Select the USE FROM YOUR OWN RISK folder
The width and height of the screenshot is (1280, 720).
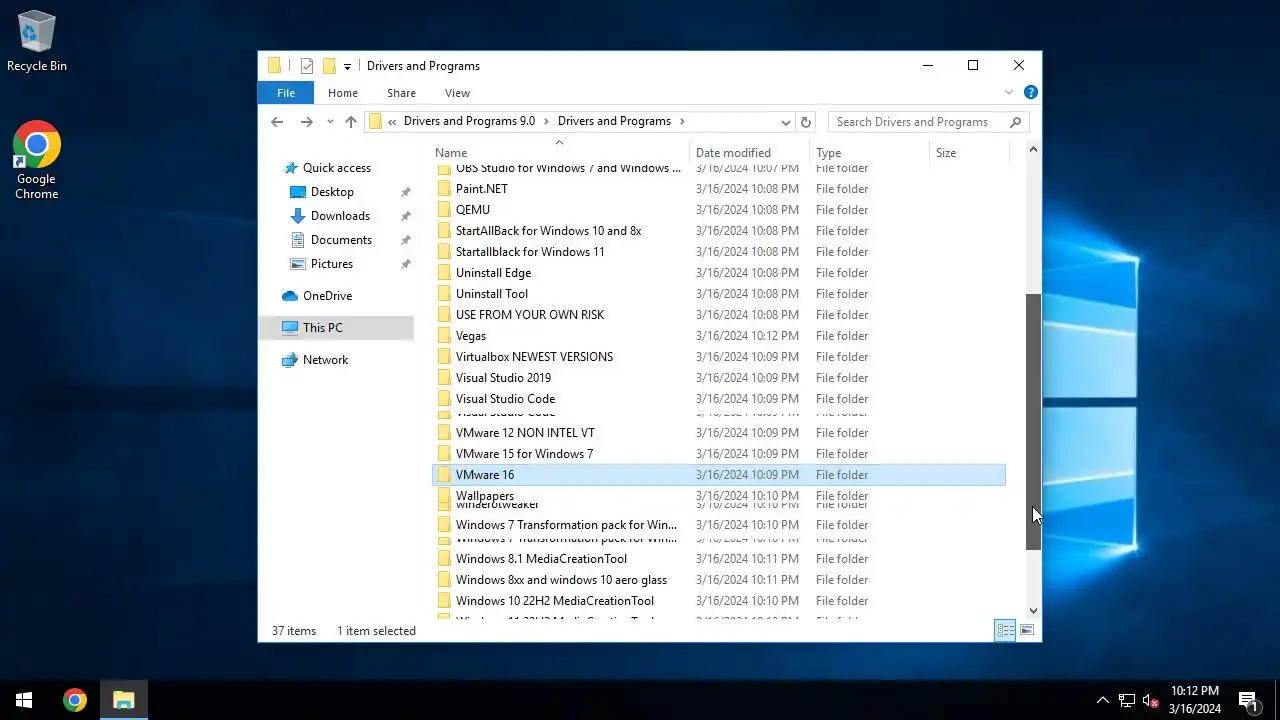pos(718,315)
